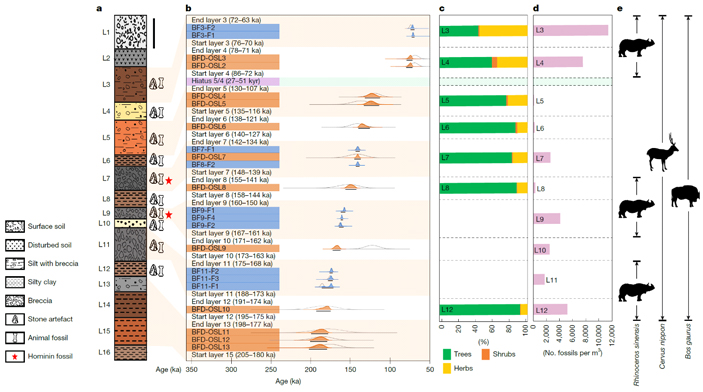Click the panel letter 'b' heading
This screenshot has width=703, height=392.
point(189,8)
